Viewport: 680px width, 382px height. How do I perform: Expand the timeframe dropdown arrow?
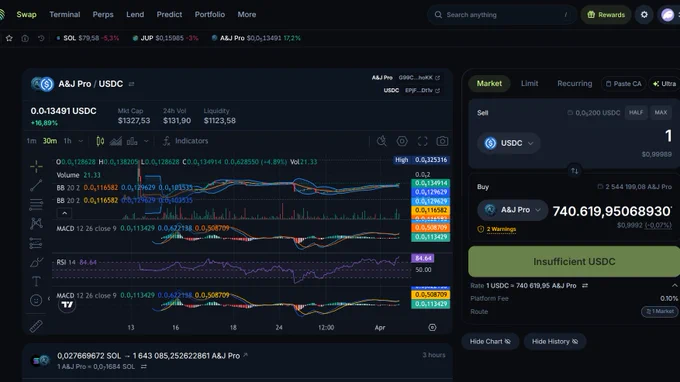coord(81,141)
